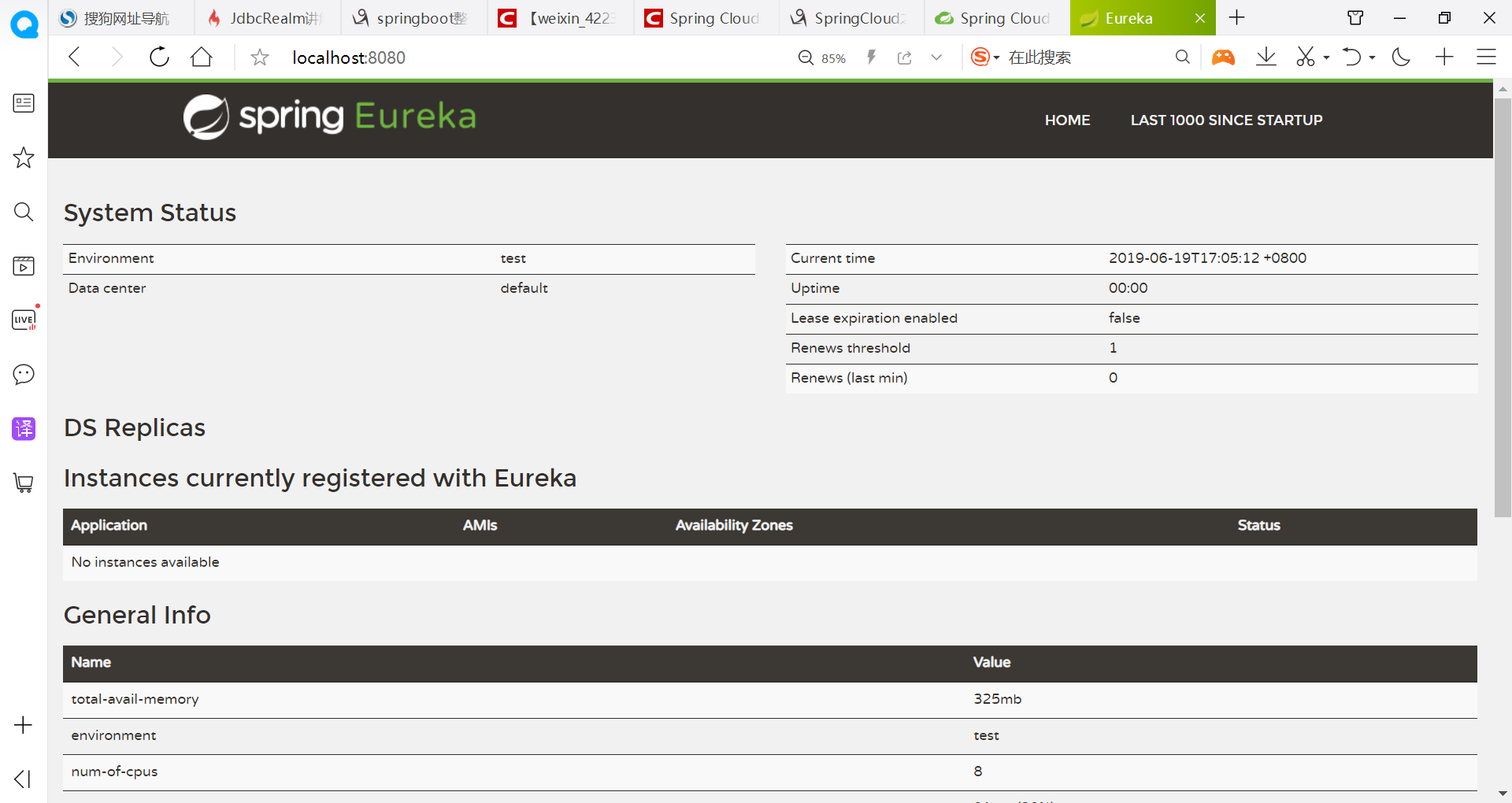Viewport: 1512px width, 803px height.
Task: Open the hamburger main menu
Action: tap(1486, 57)
